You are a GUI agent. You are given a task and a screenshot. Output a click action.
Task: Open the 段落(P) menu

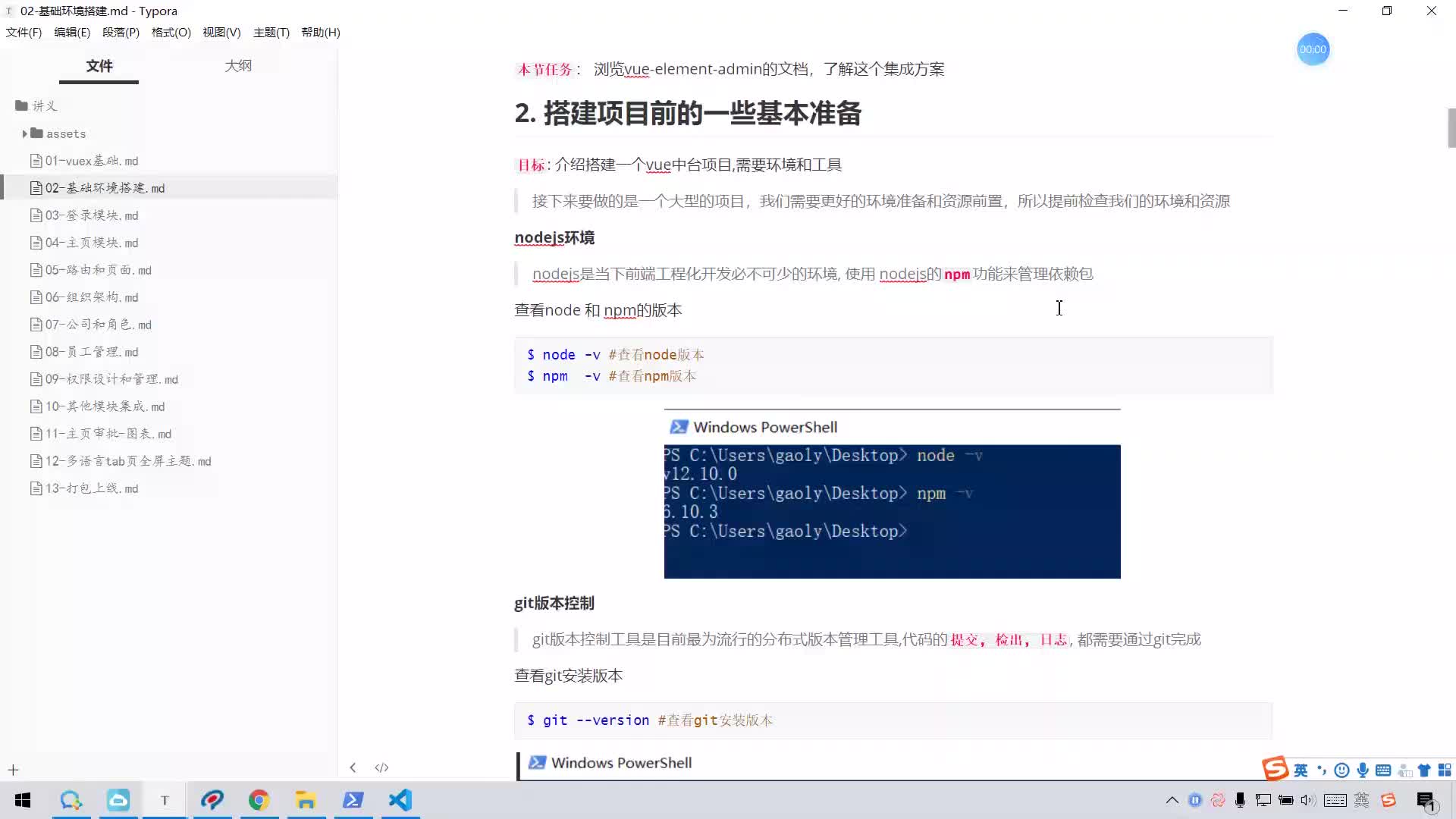pos(121,32)
